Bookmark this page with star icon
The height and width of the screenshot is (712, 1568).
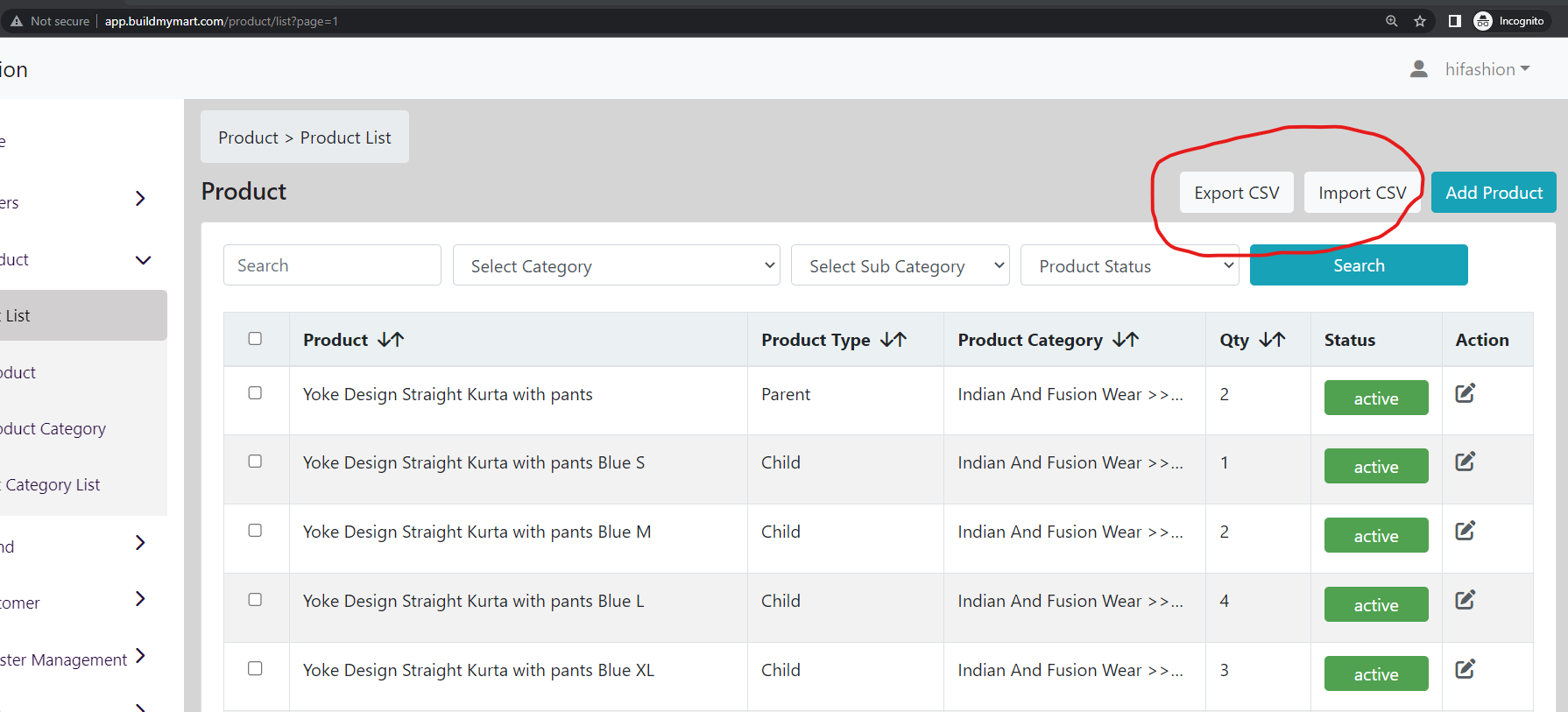point(1420,21)
